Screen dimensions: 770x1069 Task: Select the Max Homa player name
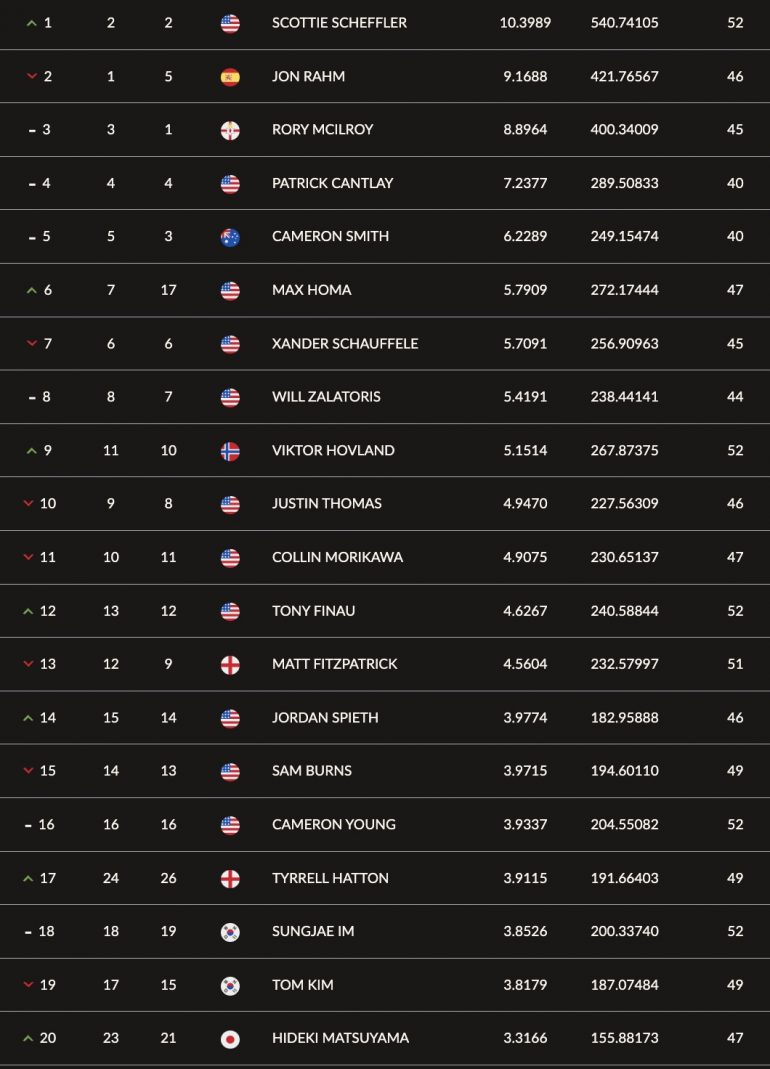(x=312, y=290)
